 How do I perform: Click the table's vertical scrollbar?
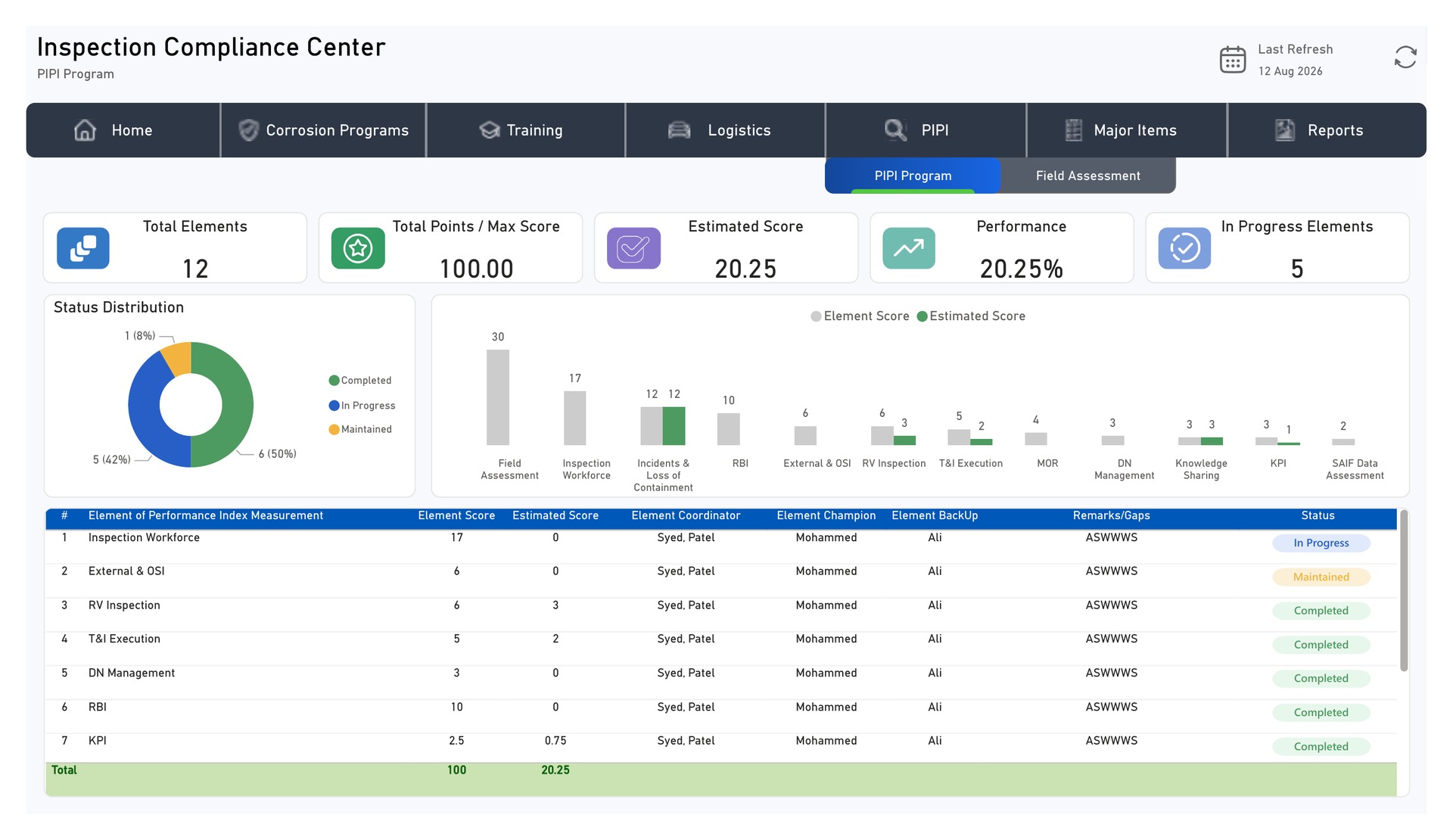coord(1404,590)
